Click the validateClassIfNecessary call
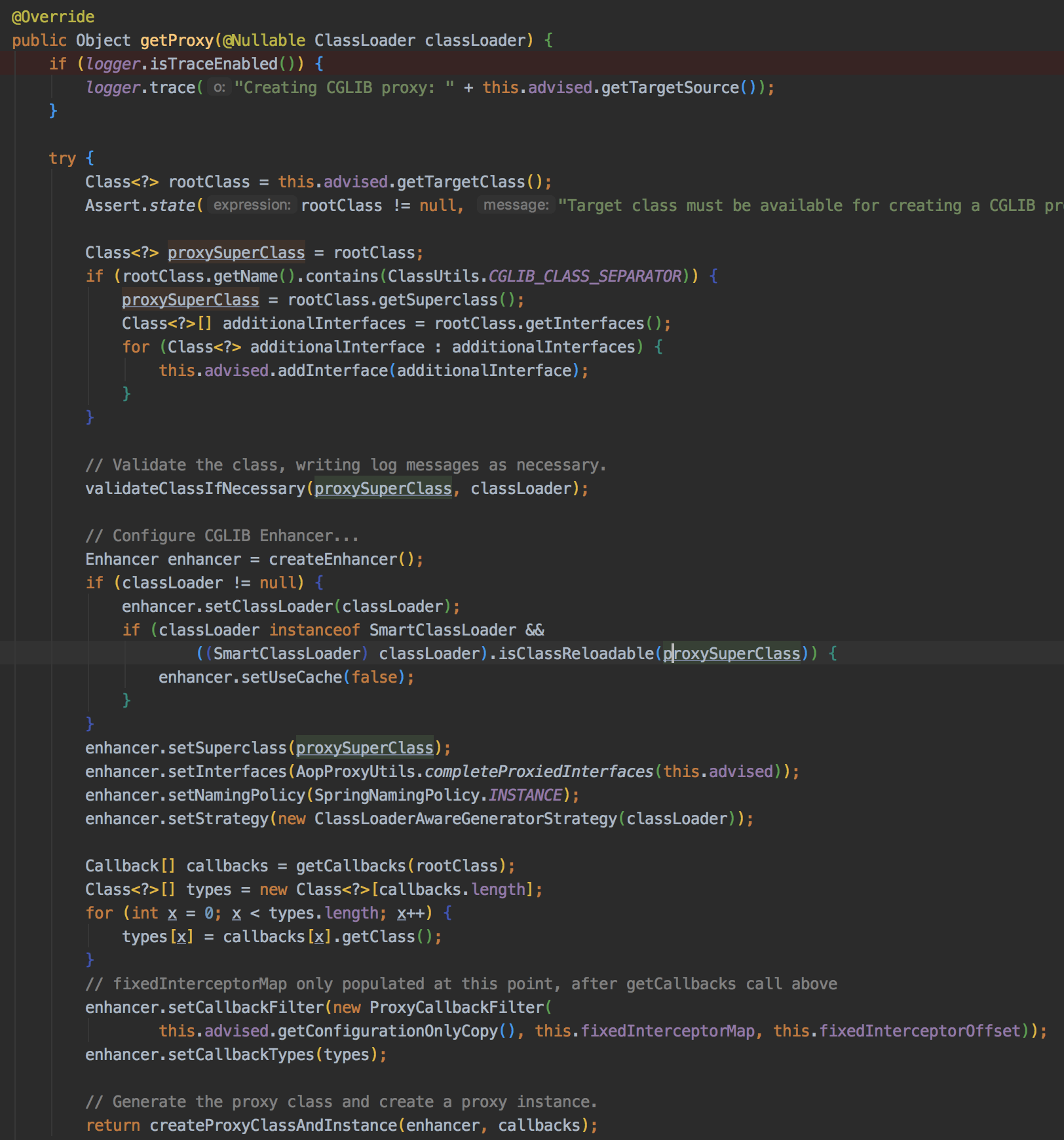1064x1140 pixels. coord(195,488)
